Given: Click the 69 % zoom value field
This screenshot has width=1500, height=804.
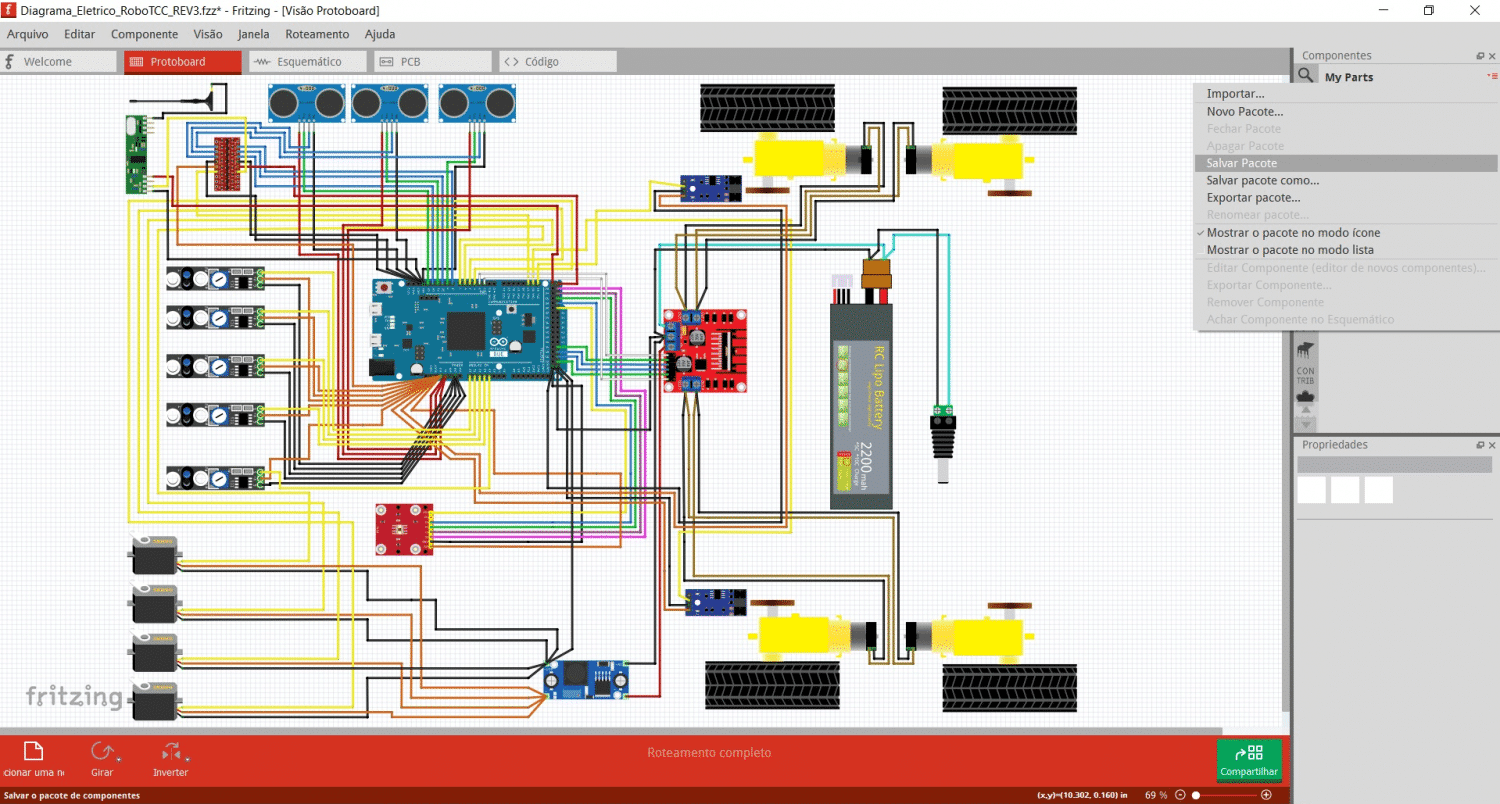Looking at the screenshot, I should coord(1156,795).
